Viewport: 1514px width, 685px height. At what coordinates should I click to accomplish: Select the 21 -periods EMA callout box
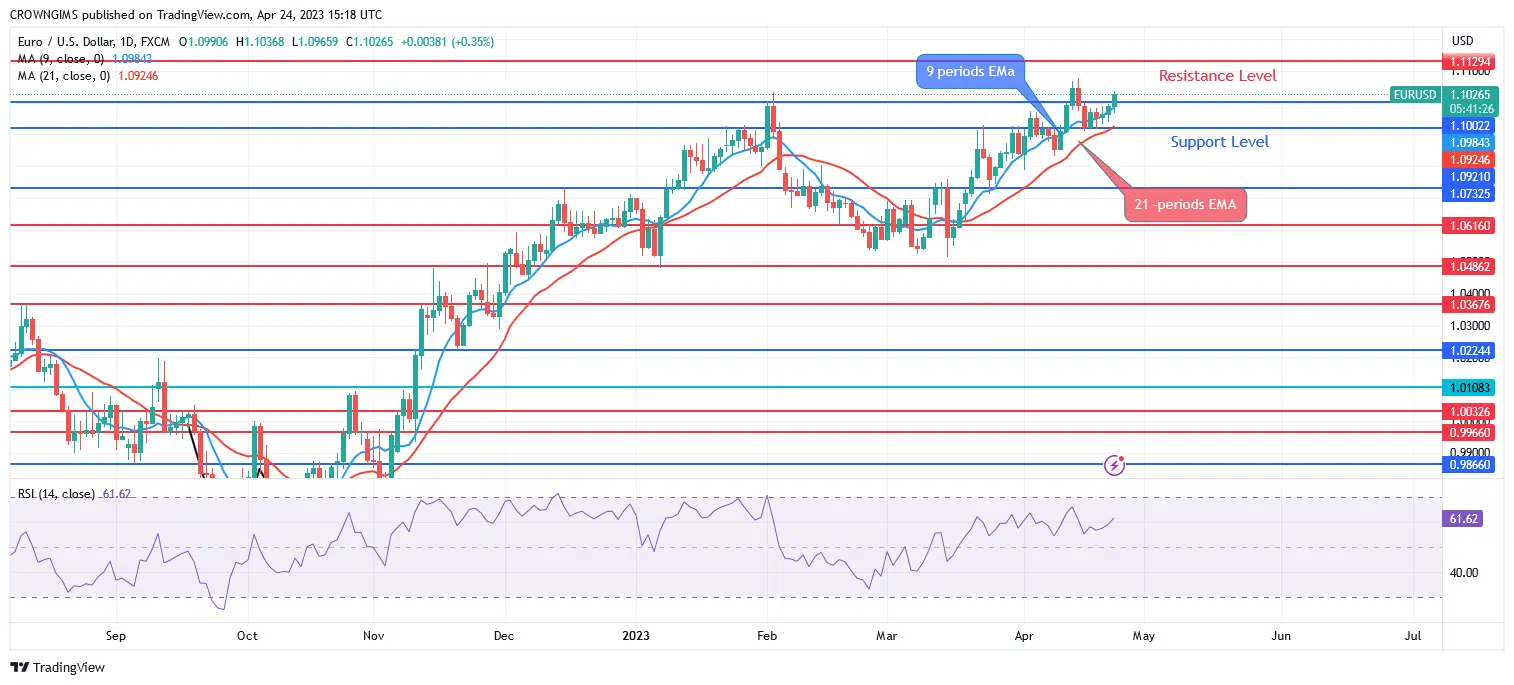tap(1185, 205)
